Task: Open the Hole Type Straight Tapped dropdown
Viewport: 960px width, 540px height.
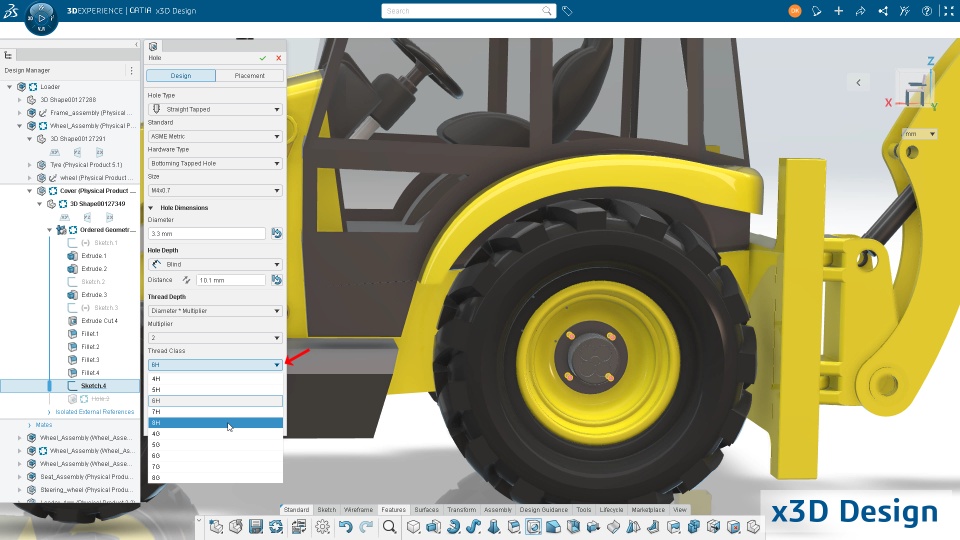Action: point(215,109)
